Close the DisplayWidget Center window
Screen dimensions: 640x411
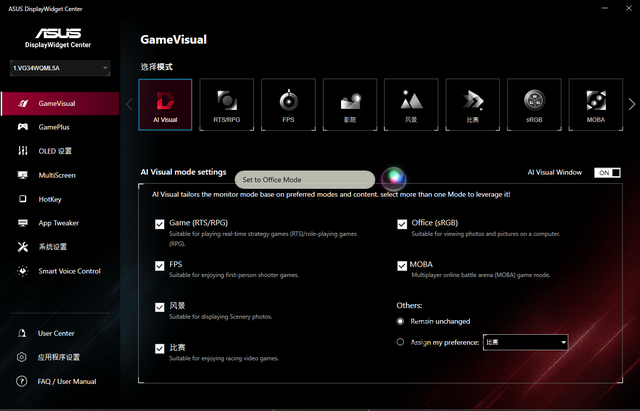click(x=629, y=8)
